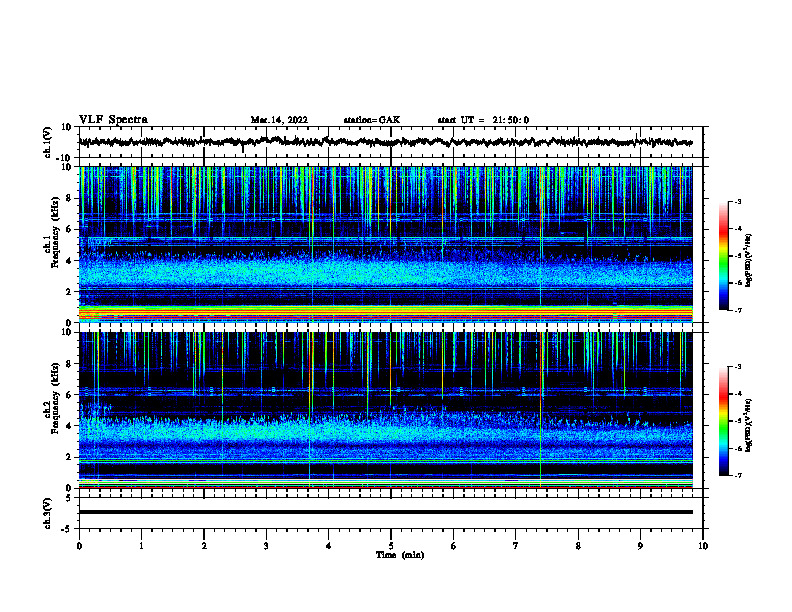Click the ch.1 "Frequency (kHz)" axis label
The image size is (792, 612).
tap(55, 232)
